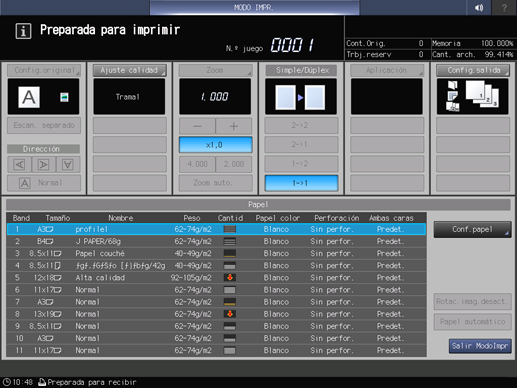Viewport: 517px width, 388px height.
Task: Click the output configuration stack preview
Action: [x=472, y=97]
